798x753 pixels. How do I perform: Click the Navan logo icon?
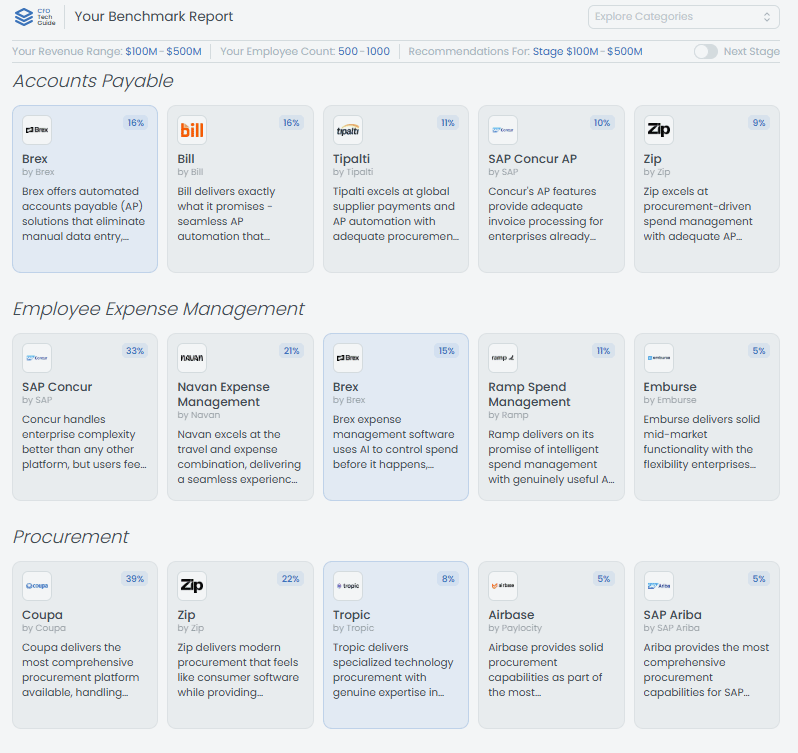point(192,358)
